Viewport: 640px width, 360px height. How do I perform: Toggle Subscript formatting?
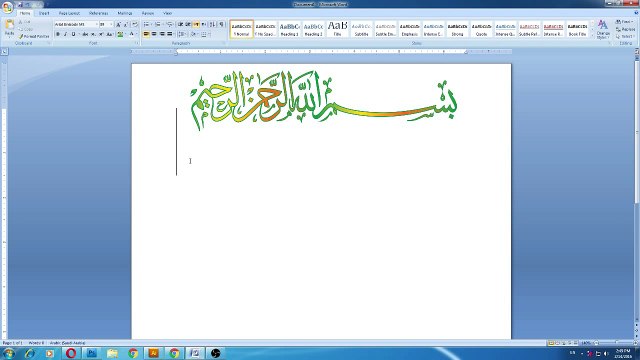tap(93, 34)
